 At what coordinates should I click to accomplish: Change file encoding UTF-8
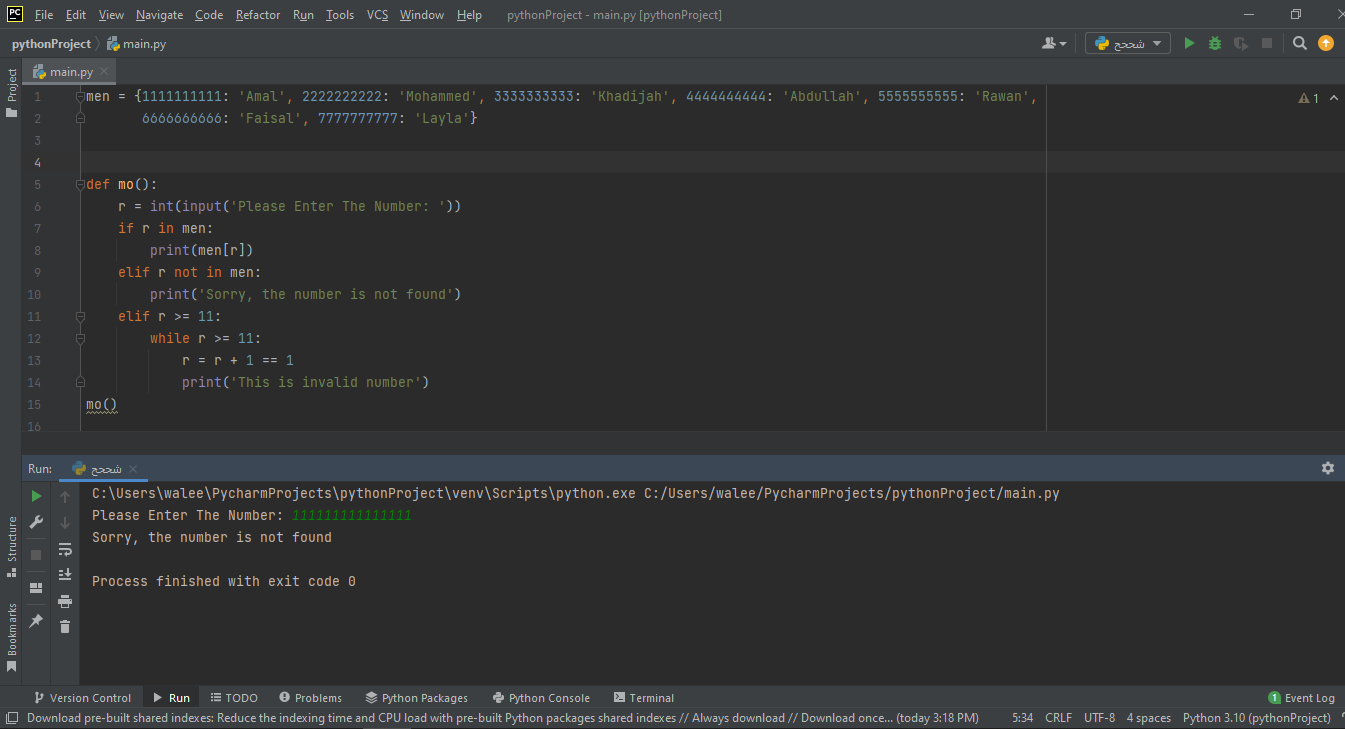point(1099,718)
